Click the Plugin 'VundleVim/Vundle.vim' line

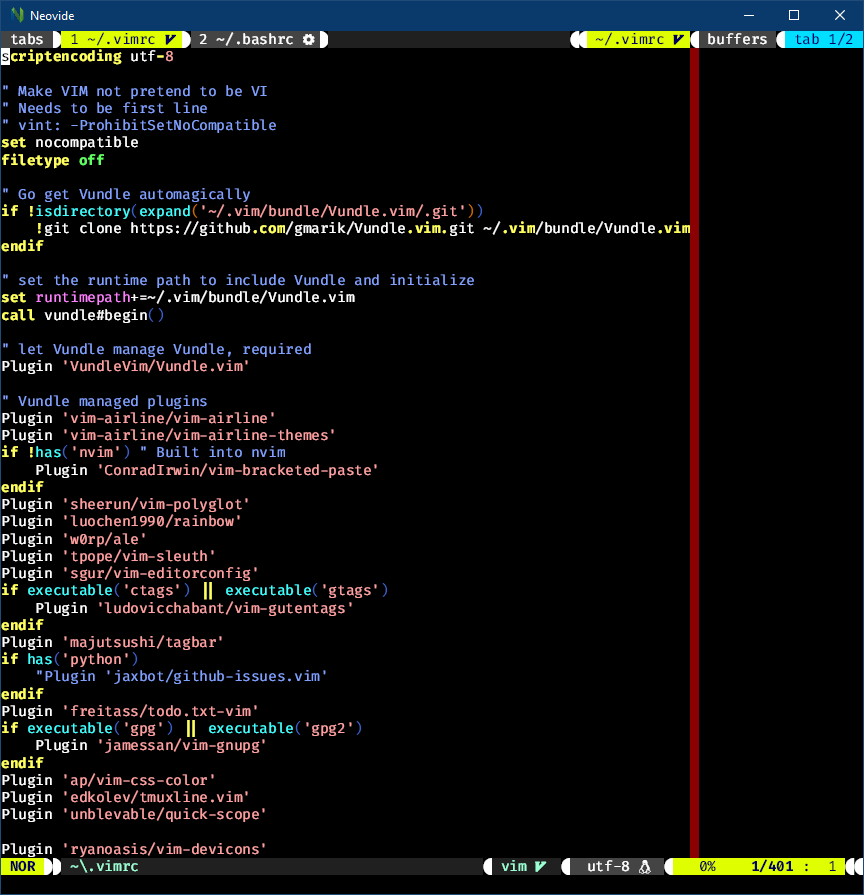126,366
